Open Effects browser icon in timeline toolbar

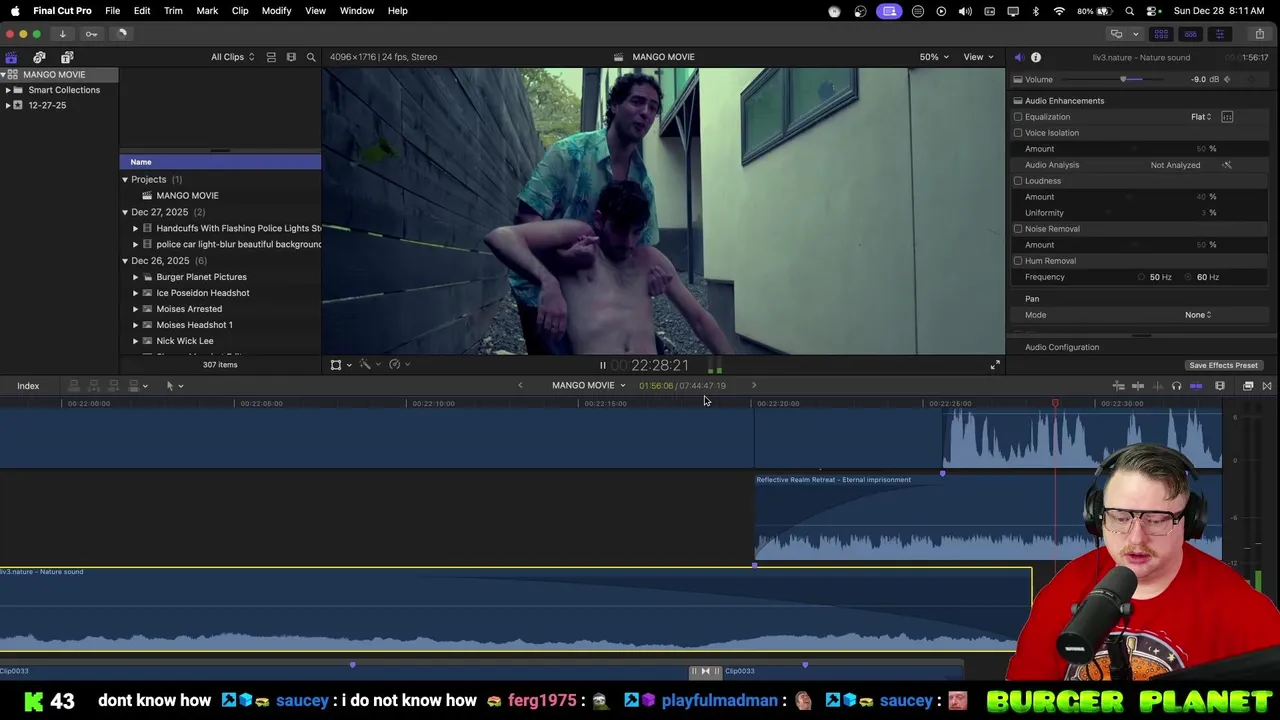point(1248,386)
